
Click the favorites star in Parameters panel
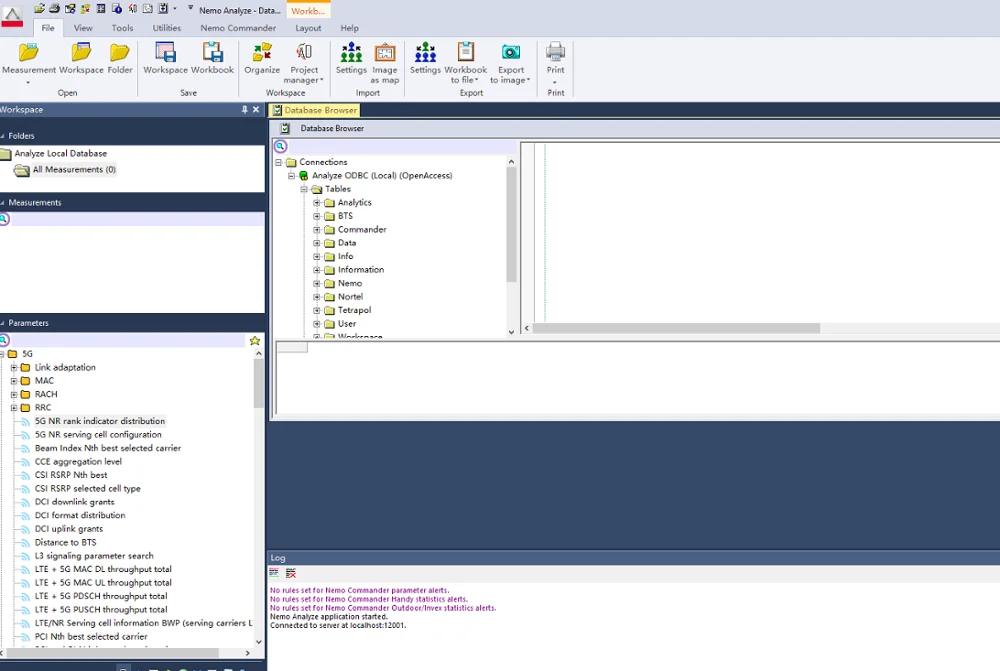(255, 341)
